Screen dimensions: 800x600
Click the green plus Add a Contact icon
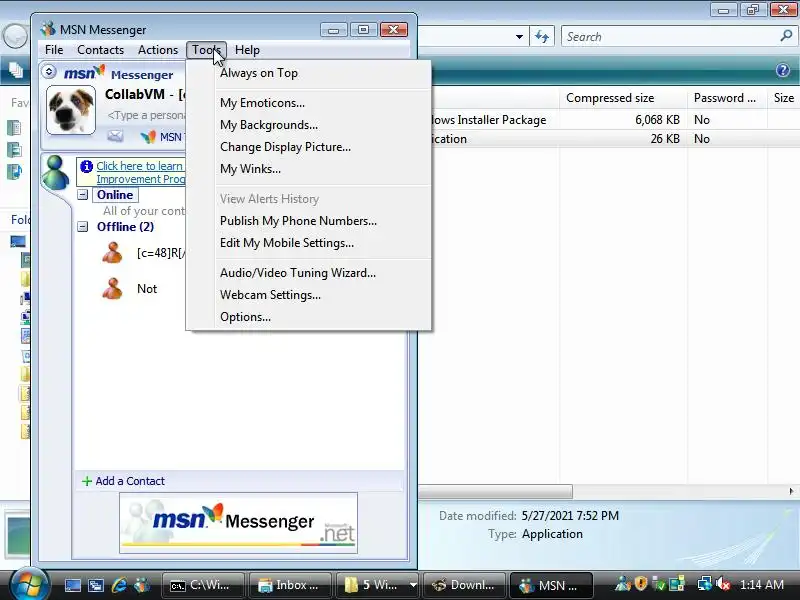(87, 481)
